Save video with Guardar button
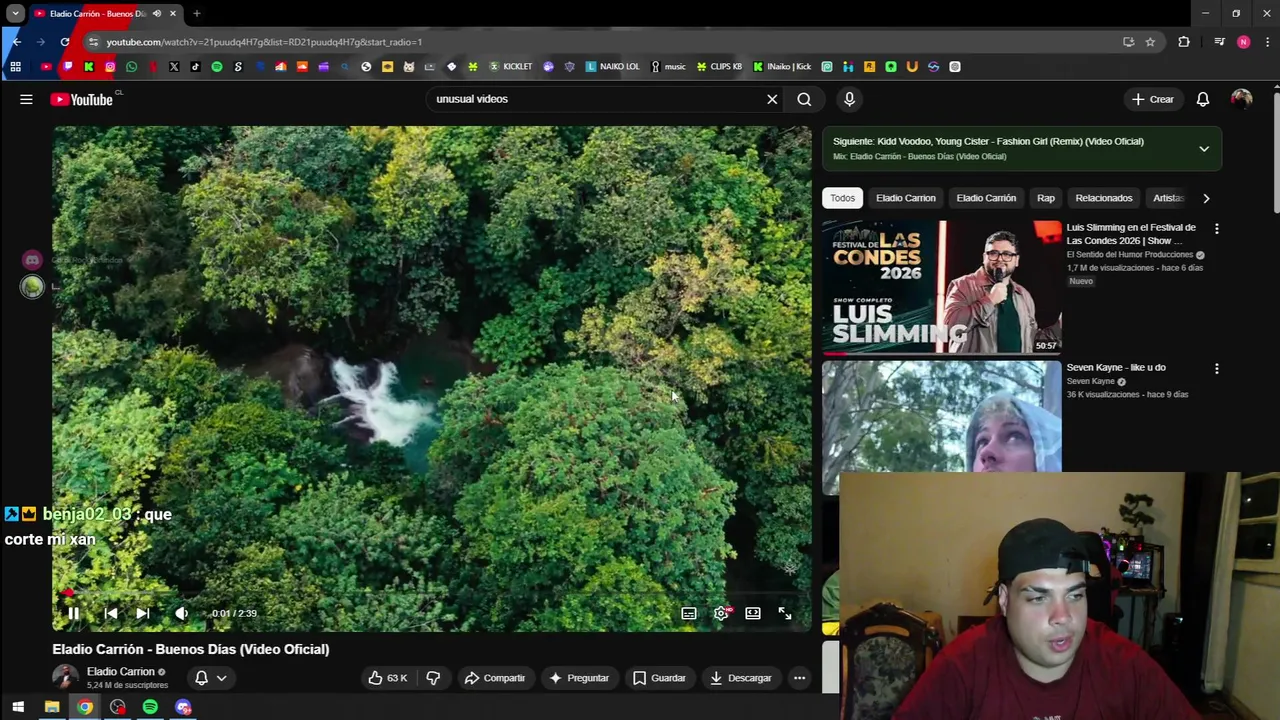This screenshot has height=720, width=1280. (660, 678)
